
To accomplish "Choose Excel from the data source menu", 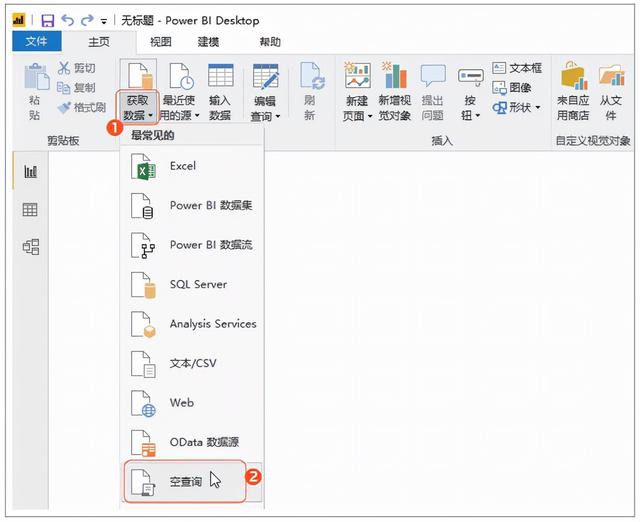I will click(192, 166).
